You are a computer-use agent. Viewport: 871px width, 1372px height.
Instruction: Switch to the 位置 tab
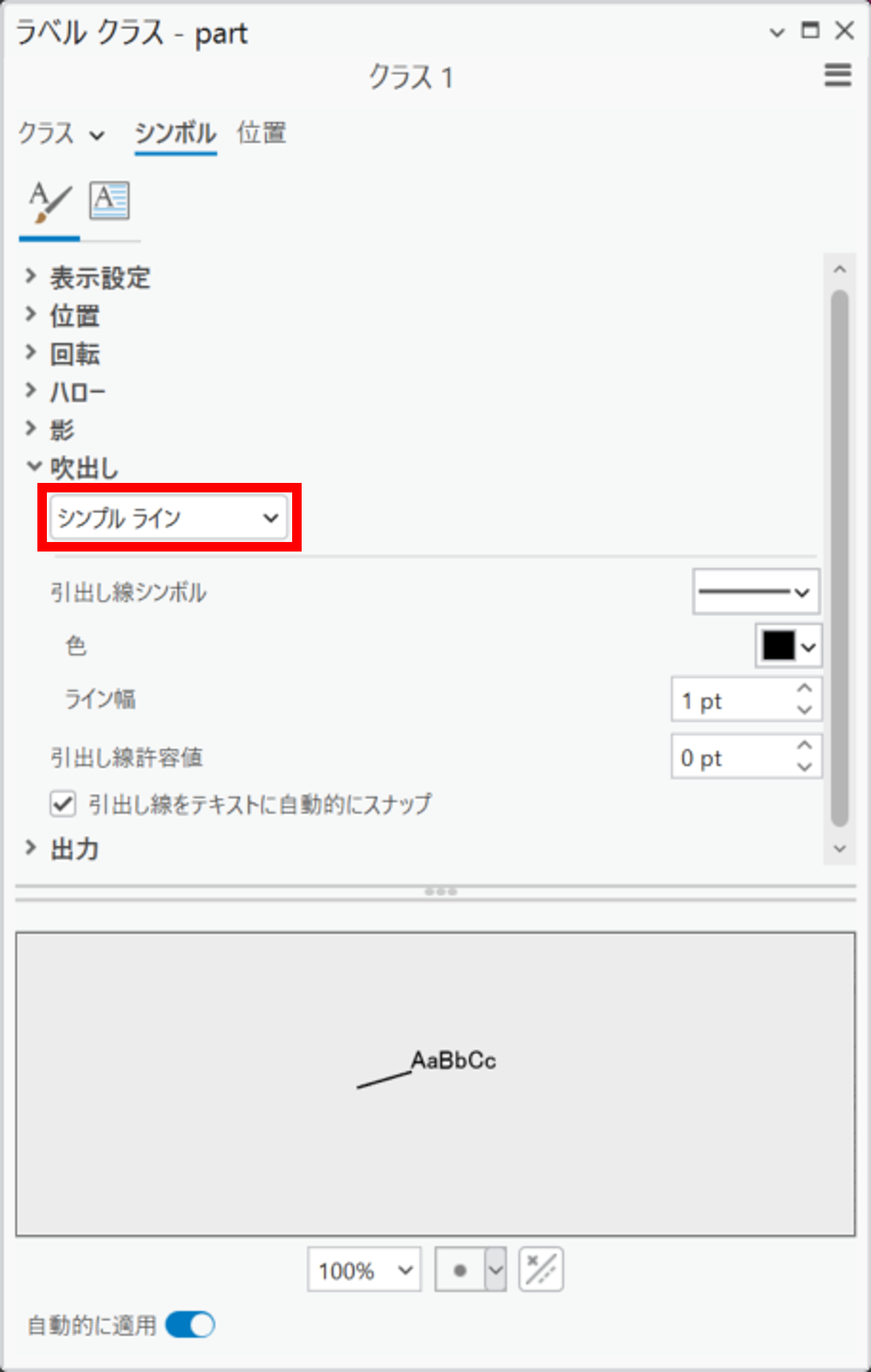pyautogui.click(x=262, y=133)
